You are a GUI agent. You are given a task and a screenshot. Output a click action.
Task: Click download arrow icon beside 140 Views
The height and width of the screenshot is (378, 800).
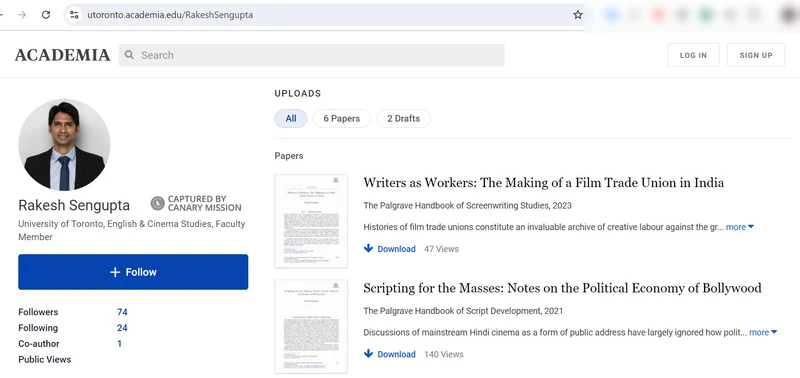coord(368,354)
